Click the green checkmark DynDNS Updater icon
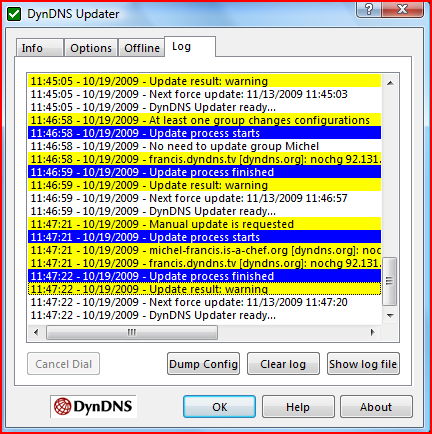Screen dimensions: 432x434 [14, 14]
